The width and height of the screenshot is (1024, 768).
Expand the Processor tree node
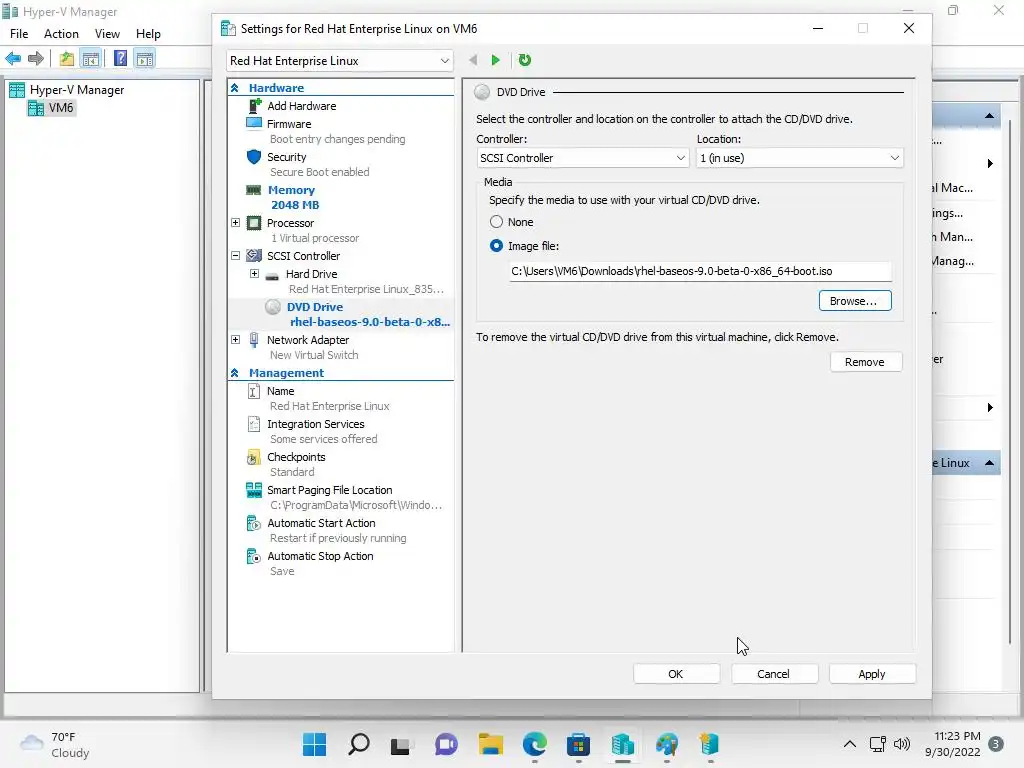(x=236, y=223)
